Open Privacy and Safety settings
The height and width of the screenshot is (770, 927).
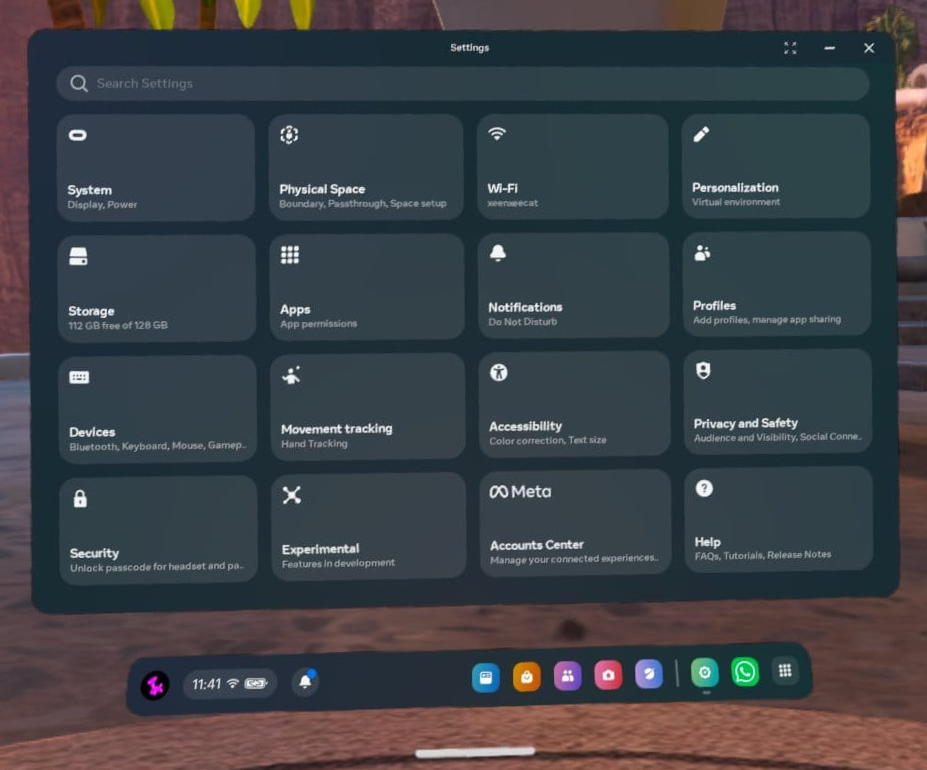pos(777,401)
